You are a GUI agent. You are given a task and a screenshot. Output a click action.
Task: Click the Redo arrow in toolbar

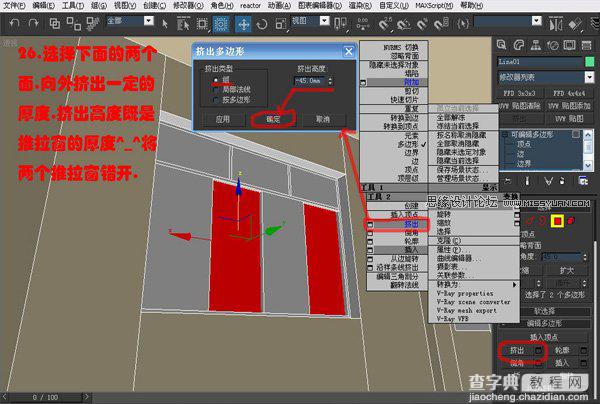point(34,24)
